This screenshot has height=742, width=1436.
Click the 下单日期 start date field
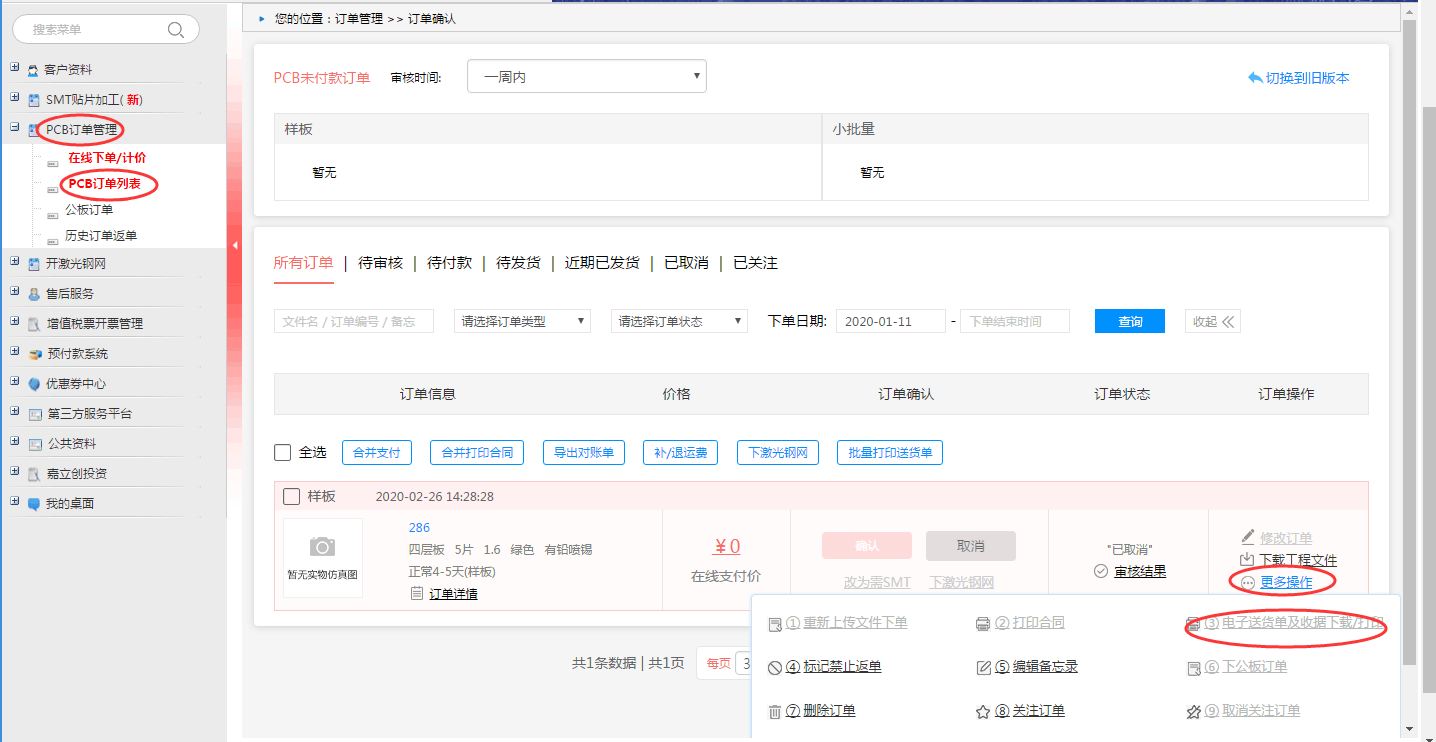point(890,321)
